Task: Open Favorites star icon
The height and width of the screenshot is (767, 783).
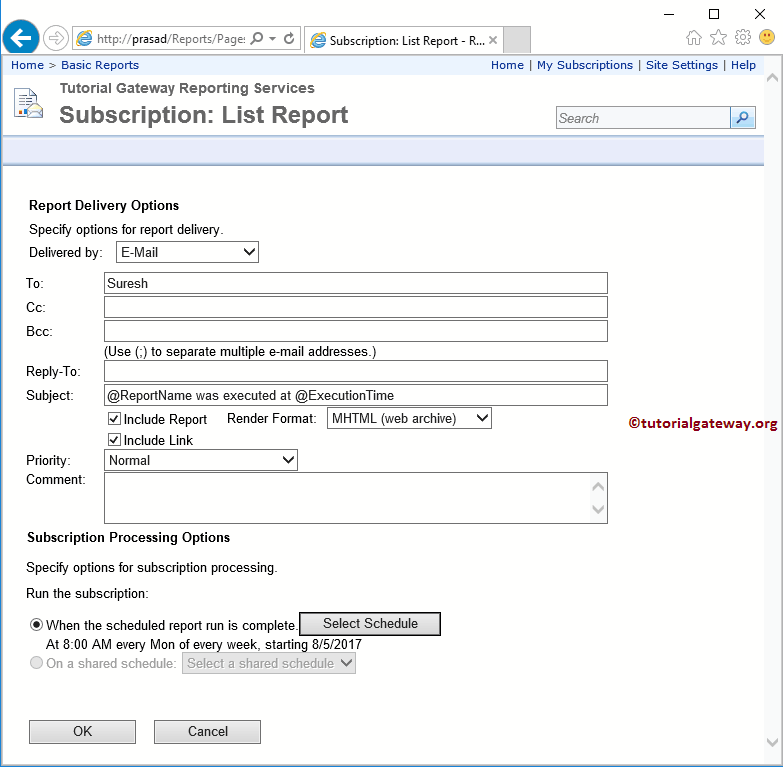Action: pos(718,37)
